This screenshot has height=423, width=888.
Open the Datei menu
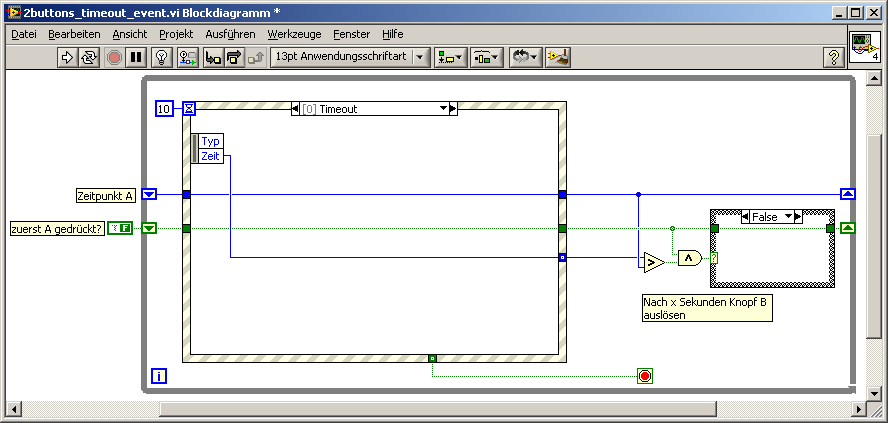24,34
